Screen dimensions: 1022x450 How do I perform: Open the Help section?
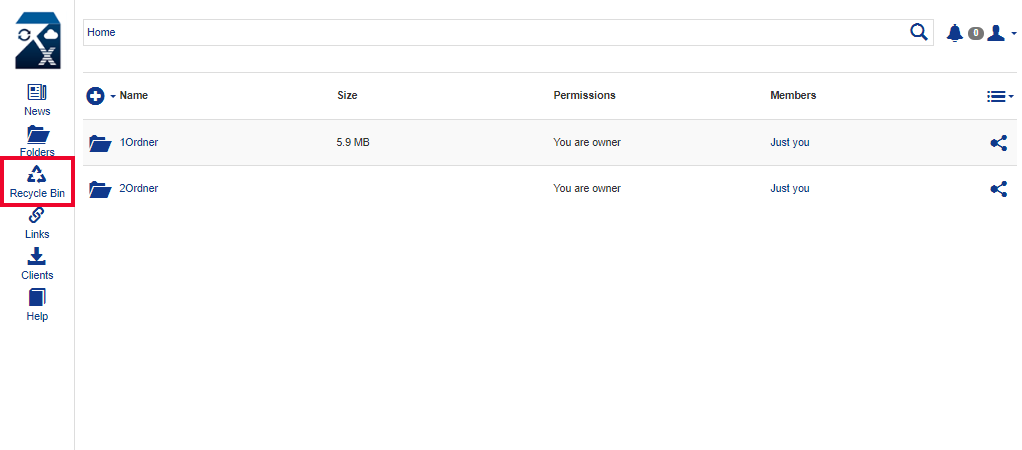click(x=37, y=305)
